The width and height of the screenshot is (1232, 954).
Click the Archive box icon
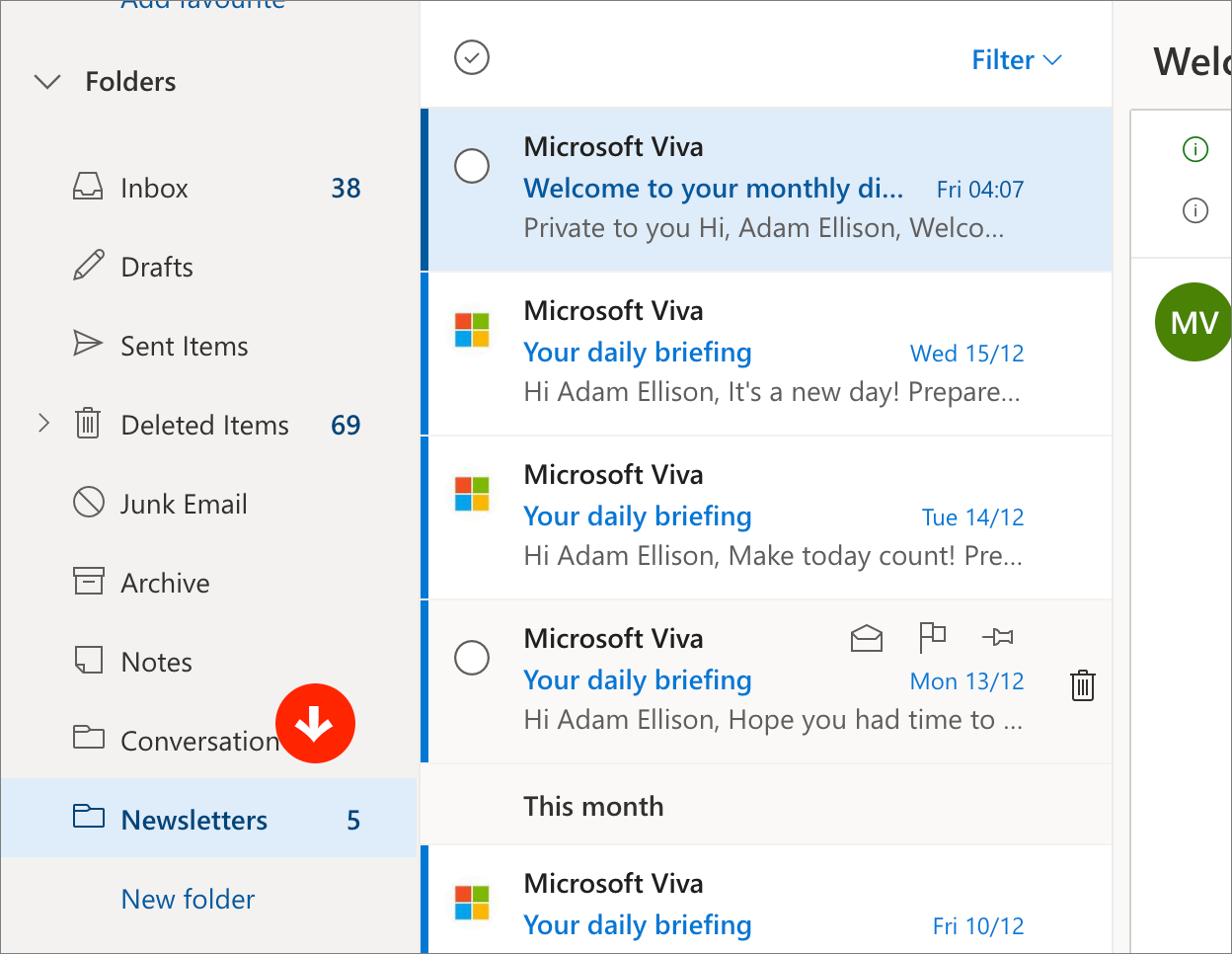[89, 582]
